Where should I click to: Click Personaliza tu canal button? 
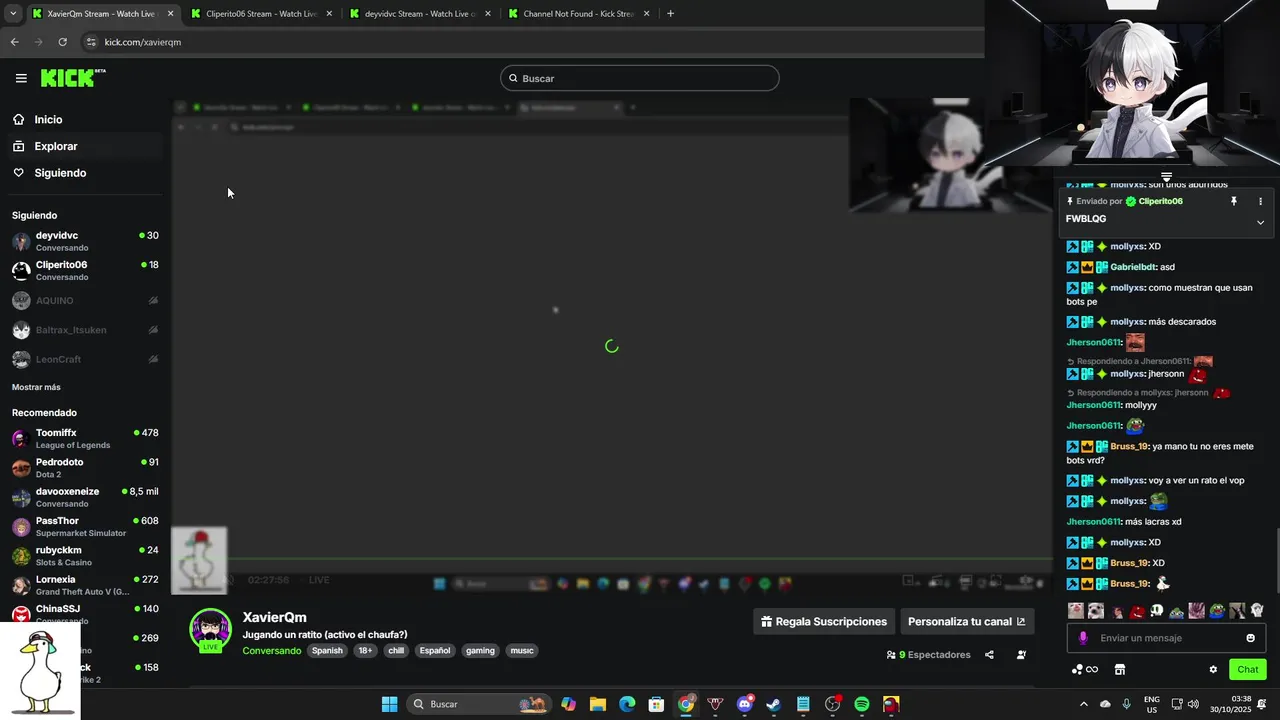966,621
